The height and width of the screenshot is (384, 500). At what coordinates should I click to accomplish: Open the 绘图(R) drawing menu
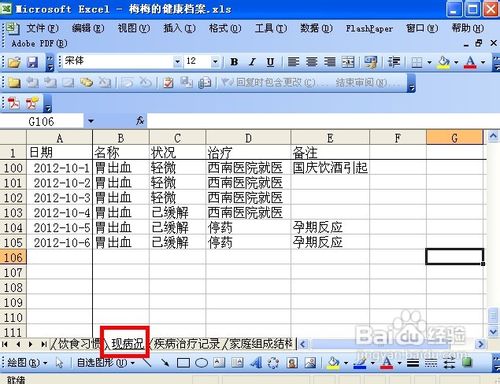coord(27,363)
